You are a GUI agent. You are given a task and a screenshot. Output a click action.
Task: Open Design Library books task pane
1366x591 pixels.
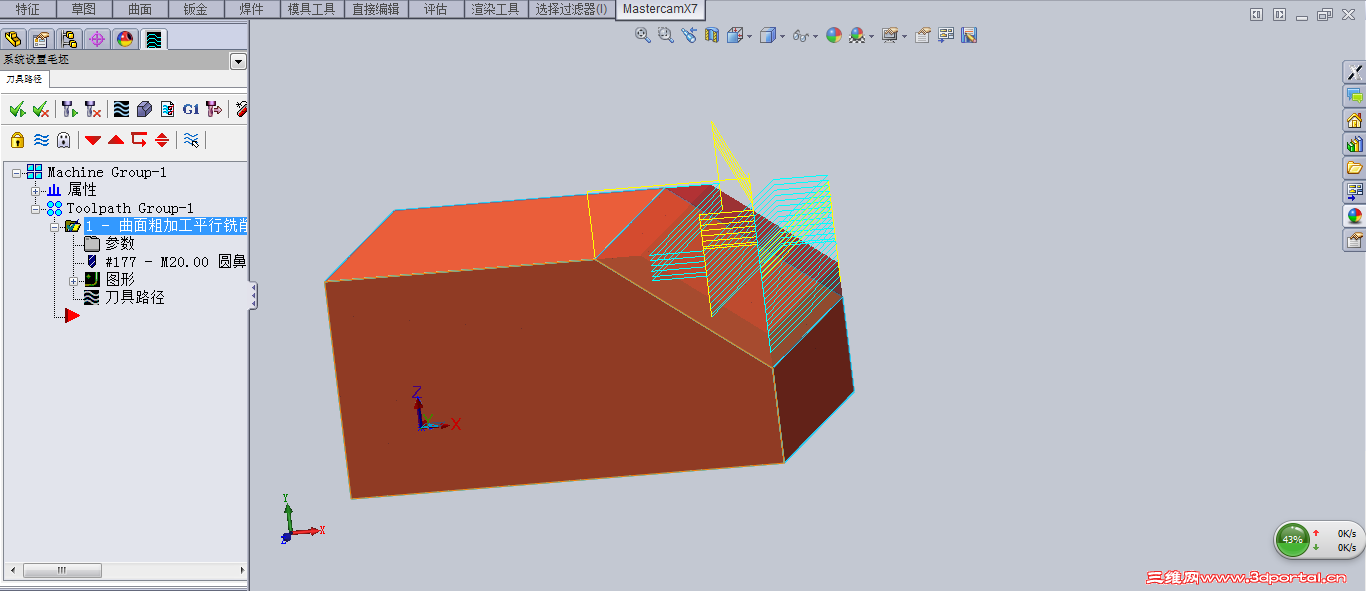click(1355, 144)
